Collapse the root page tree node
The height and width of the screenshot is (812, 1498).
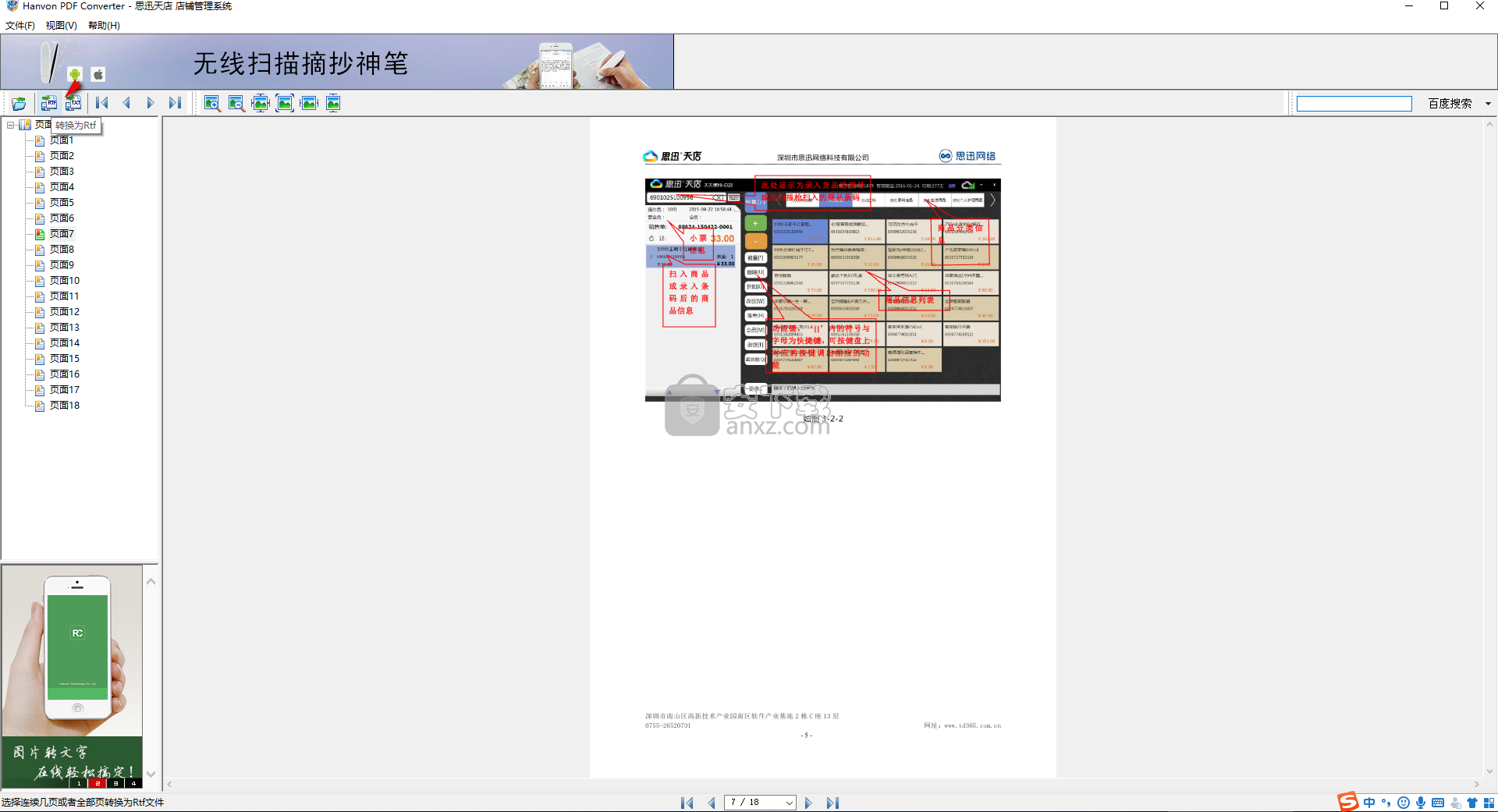click(11, 125)
